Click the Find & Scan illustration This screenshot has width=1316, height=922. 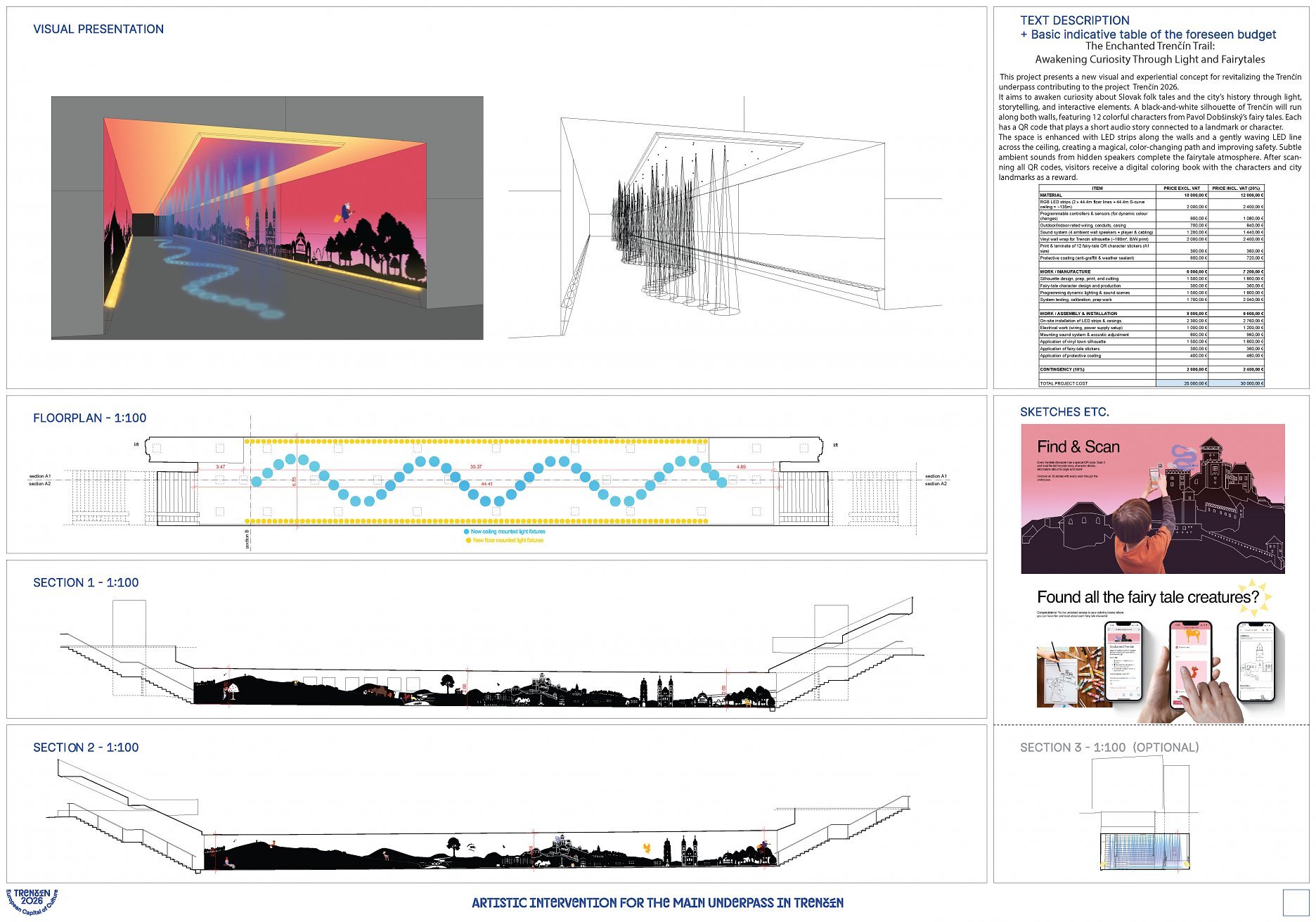coord(1152,499)
